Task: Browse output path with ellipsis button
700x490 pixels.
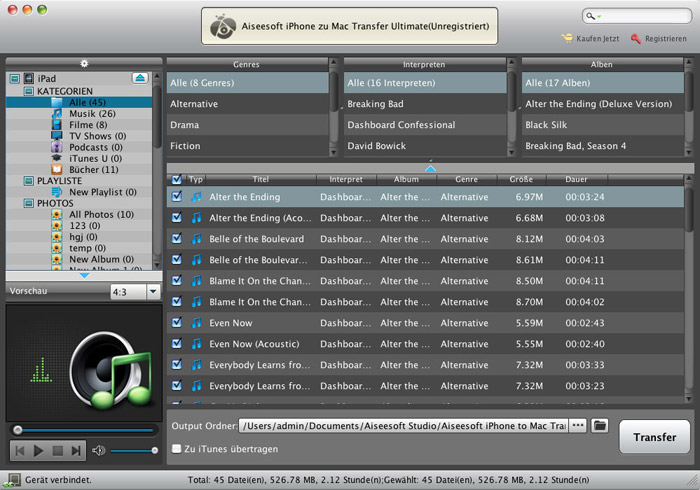Action: tap(578, 425)
